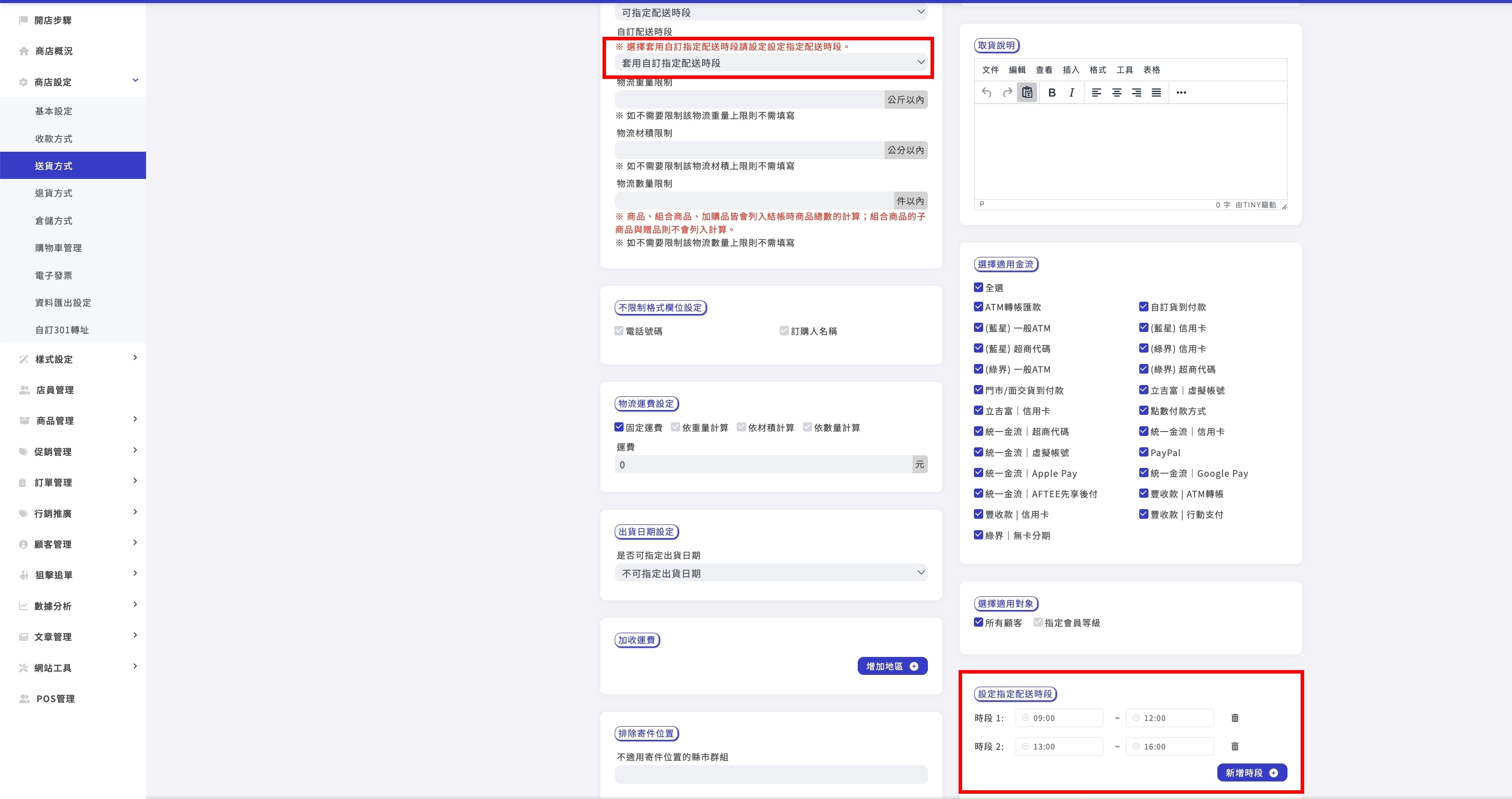The image size is (1512, 799).
Task: Open the 文件 menu in the editor
Action: coord(990,70)
